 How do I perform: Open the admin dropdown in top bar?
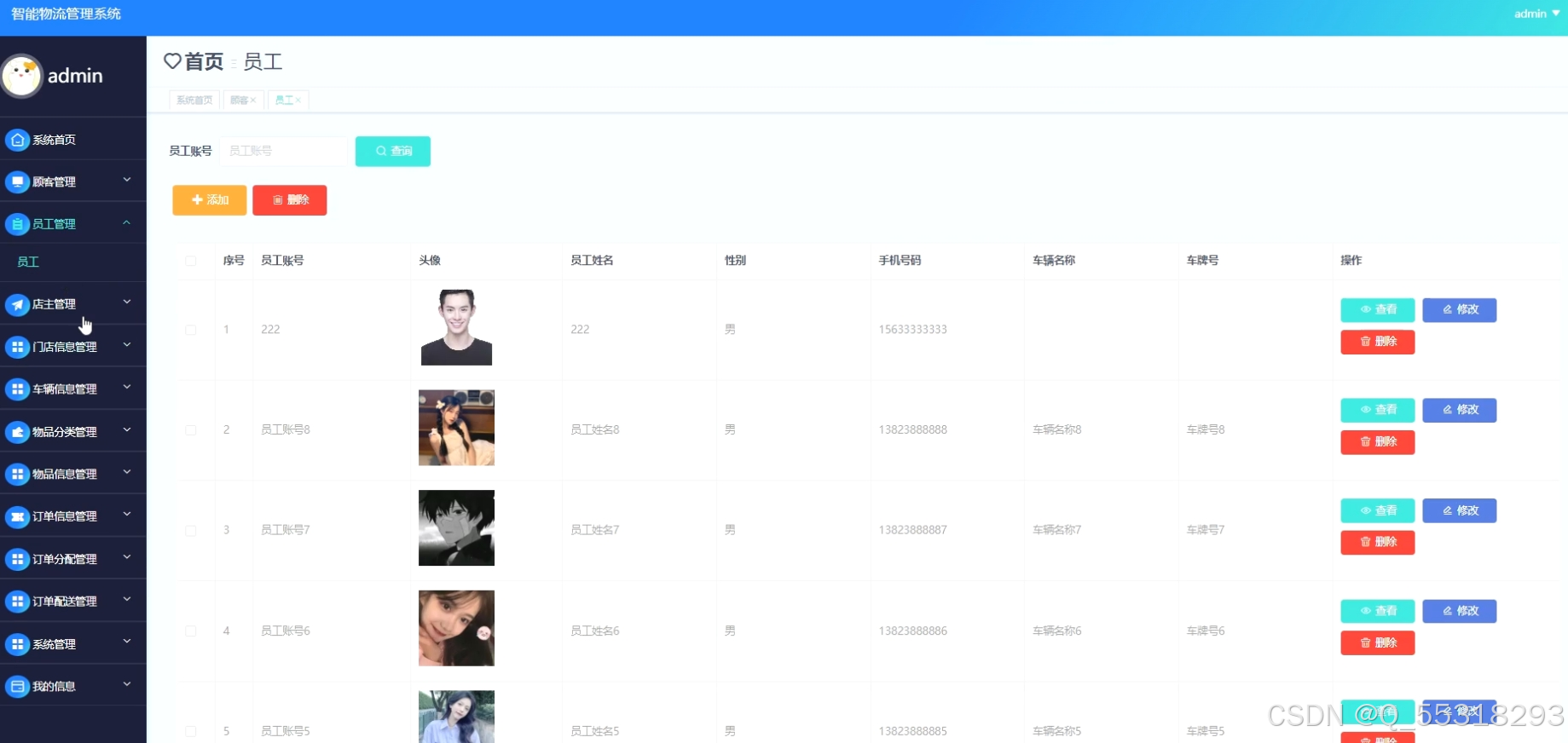click(1536, 14)
